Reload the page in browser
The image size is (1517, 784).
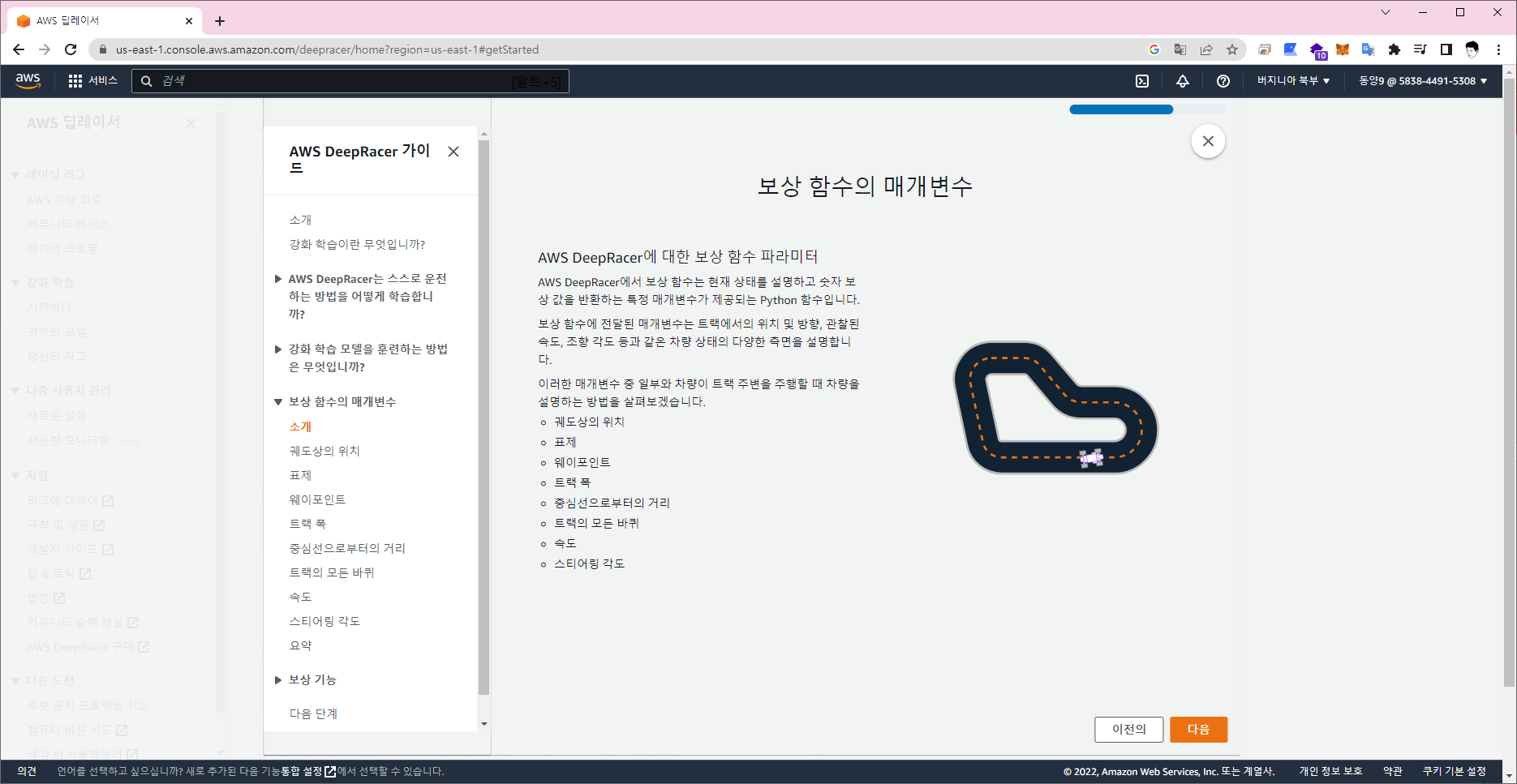(x=71, y=49)
